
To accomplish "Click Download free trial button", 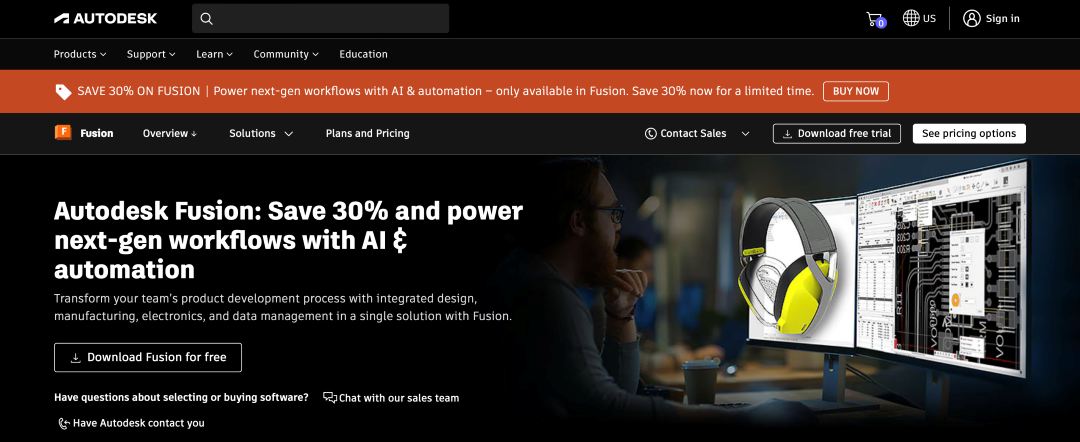I will tap(837, 134).
